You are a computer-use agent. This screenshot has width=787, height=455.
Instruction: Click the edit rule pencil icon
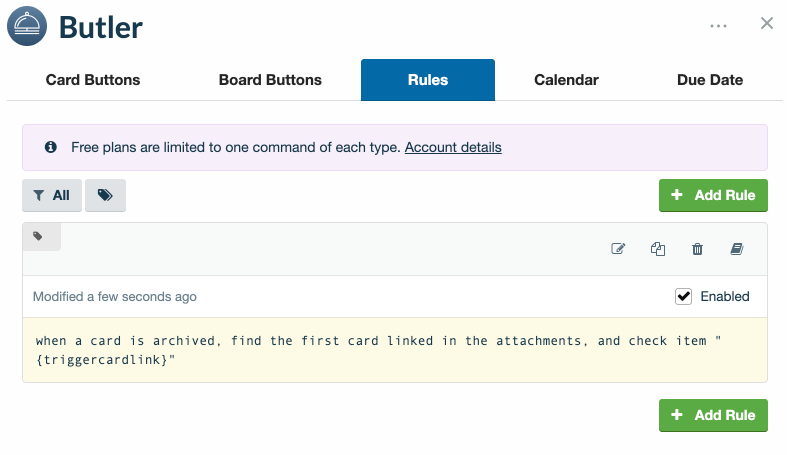(618, 249)
